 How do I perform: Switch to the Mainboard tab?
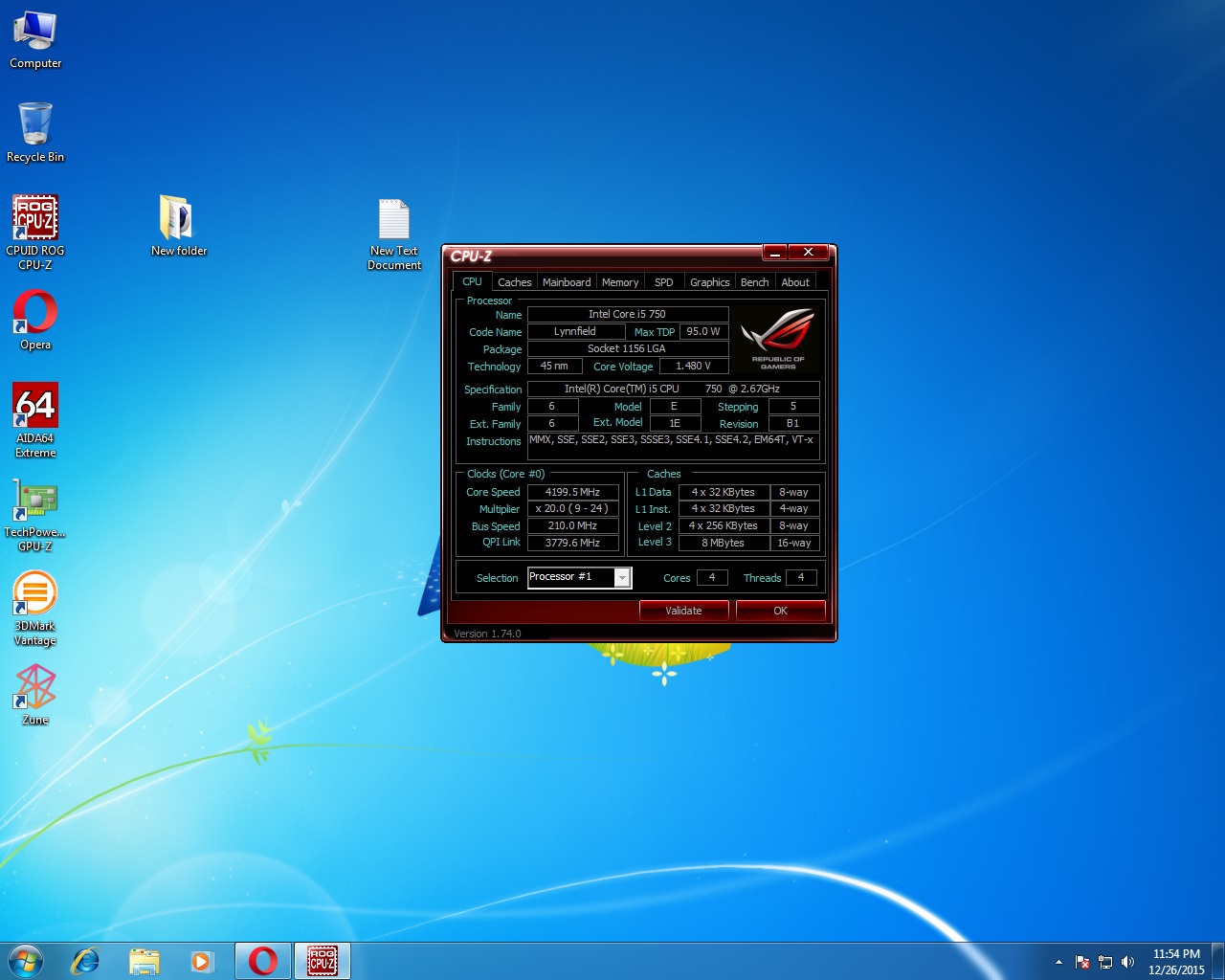567,282
